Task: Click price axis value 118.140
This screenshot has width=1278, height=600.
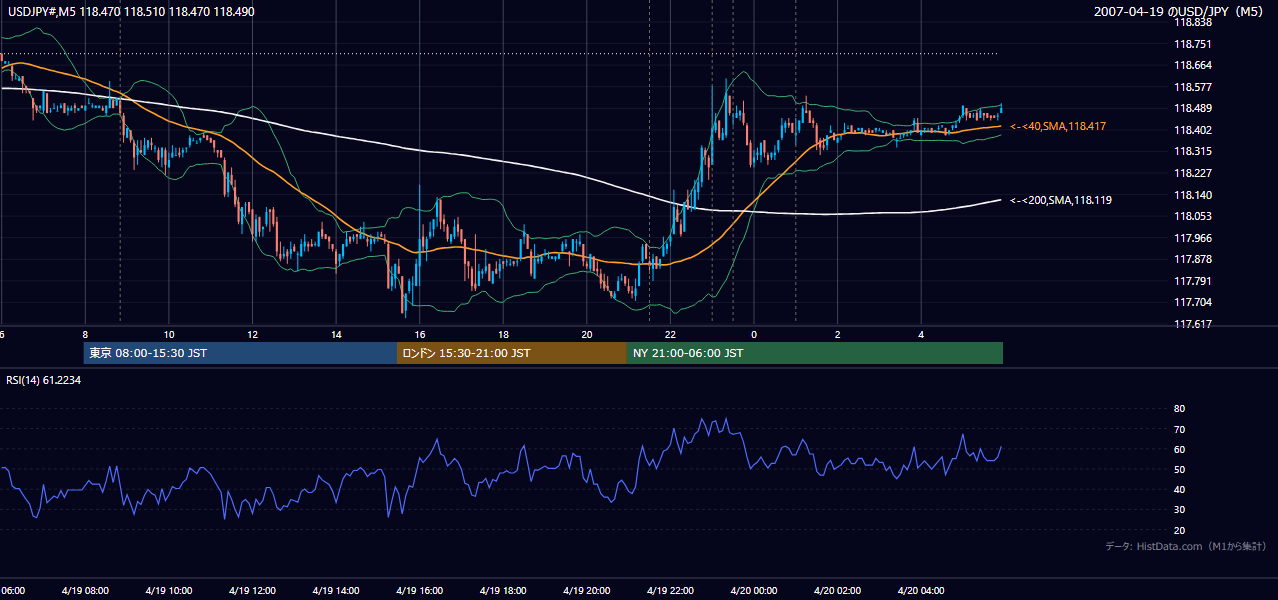Action: coord(1193,195)
